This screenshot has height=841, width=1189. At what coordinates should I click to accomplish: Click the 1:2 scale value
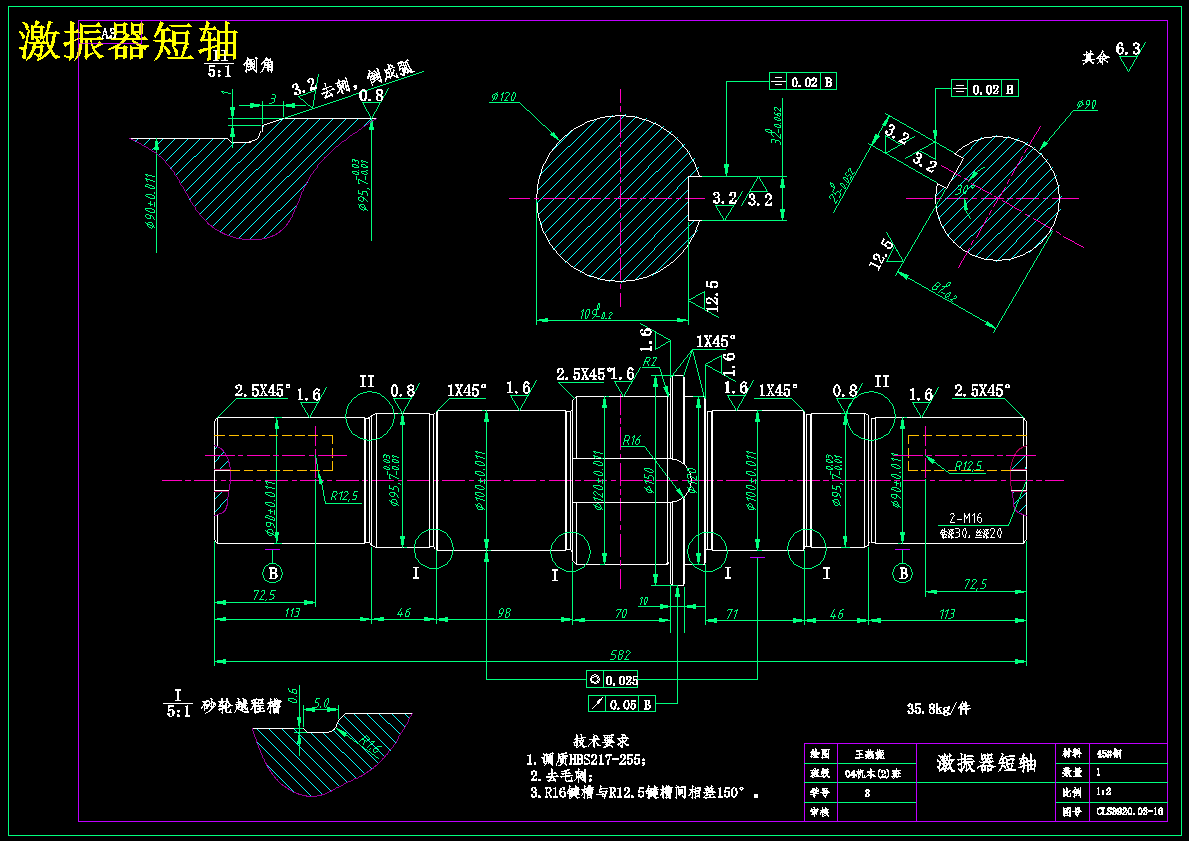pyautogui.click(x=1104, y=792)
